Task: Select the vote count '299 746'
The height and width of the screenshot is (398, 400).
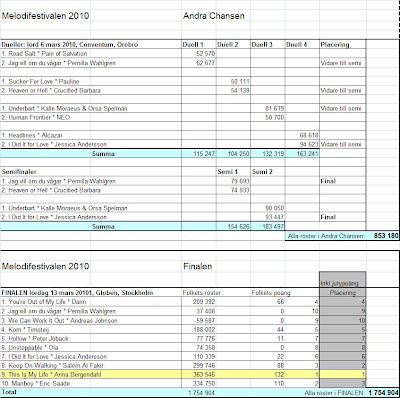Action: click(204, 365)
